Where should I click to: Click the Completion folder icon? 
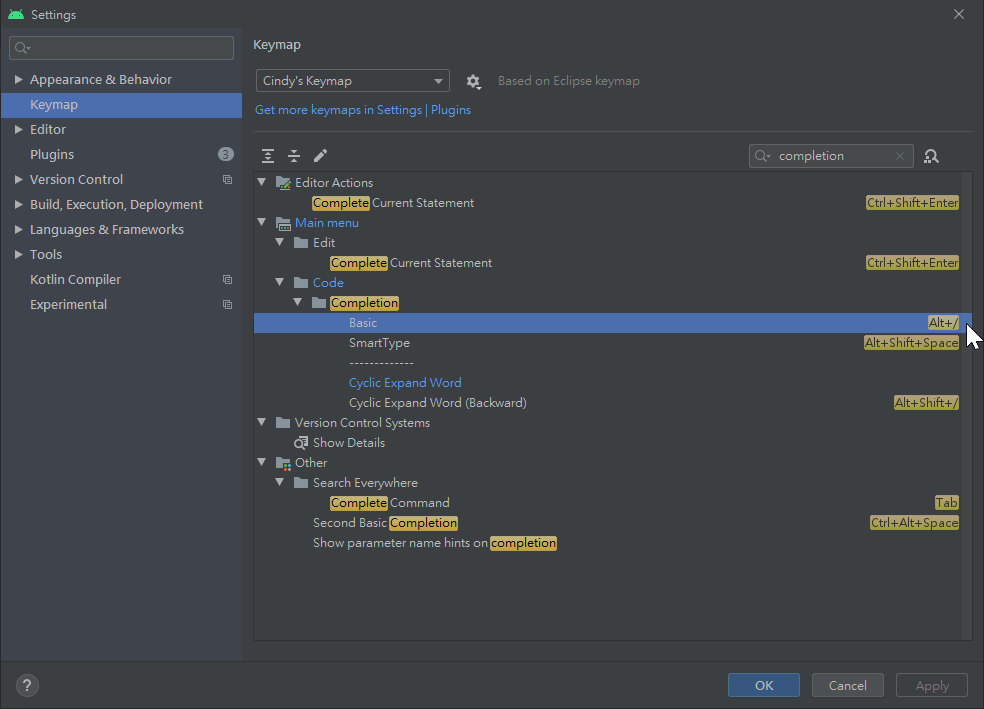pyautogui.click(x=319, y=303)
